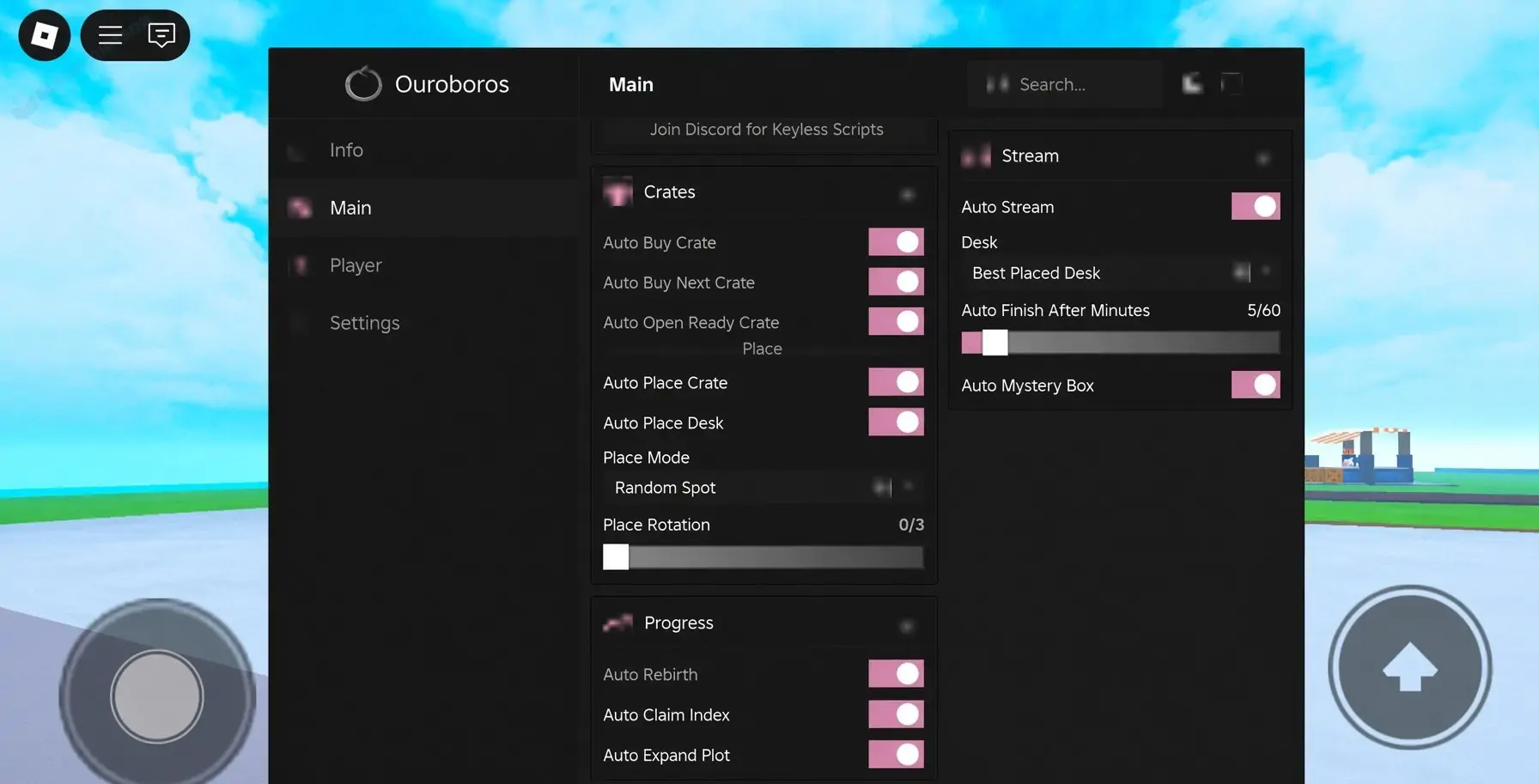The width and height of the screenshot is (1539, 784).
Task: Click the Main sidebar icon
Action: [x=300, y=208]
